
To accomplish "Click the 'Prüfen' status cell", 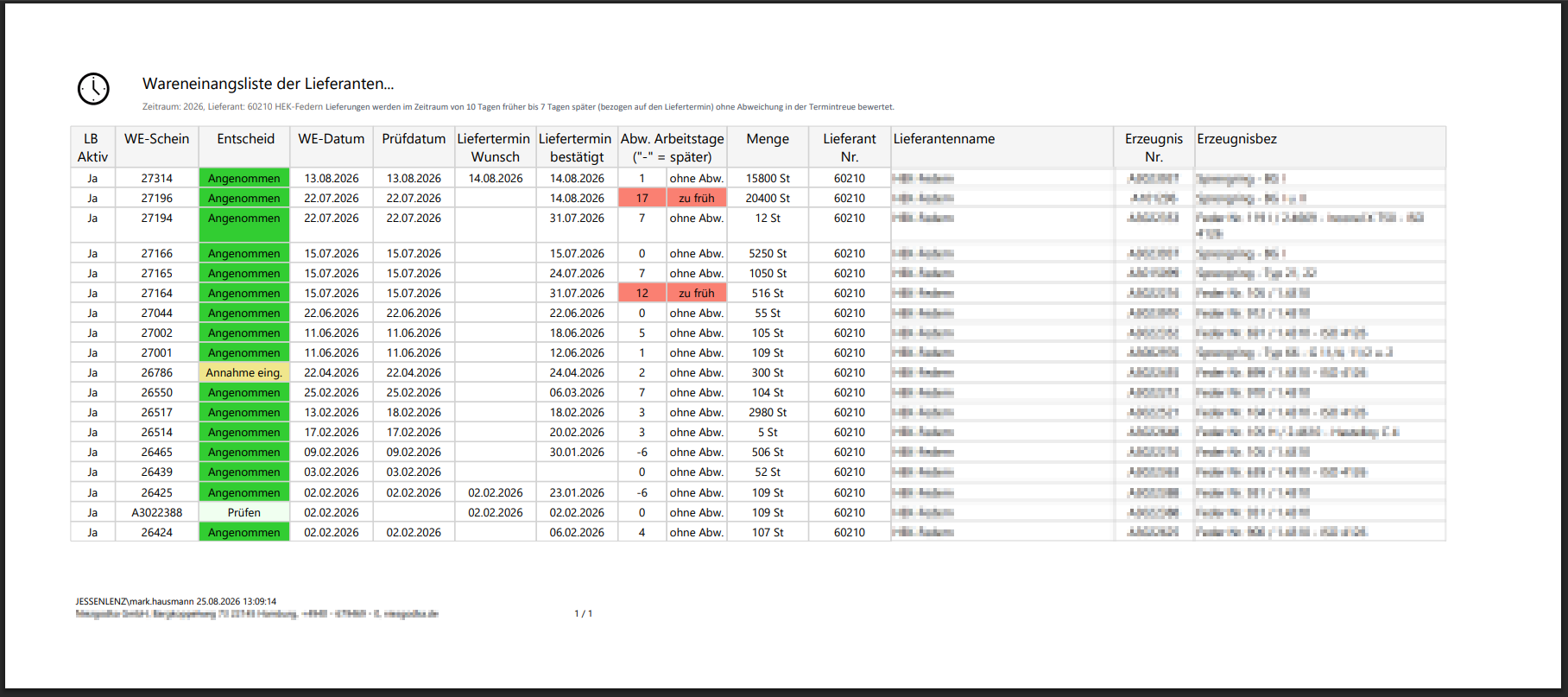I will [x=244, y=512].
